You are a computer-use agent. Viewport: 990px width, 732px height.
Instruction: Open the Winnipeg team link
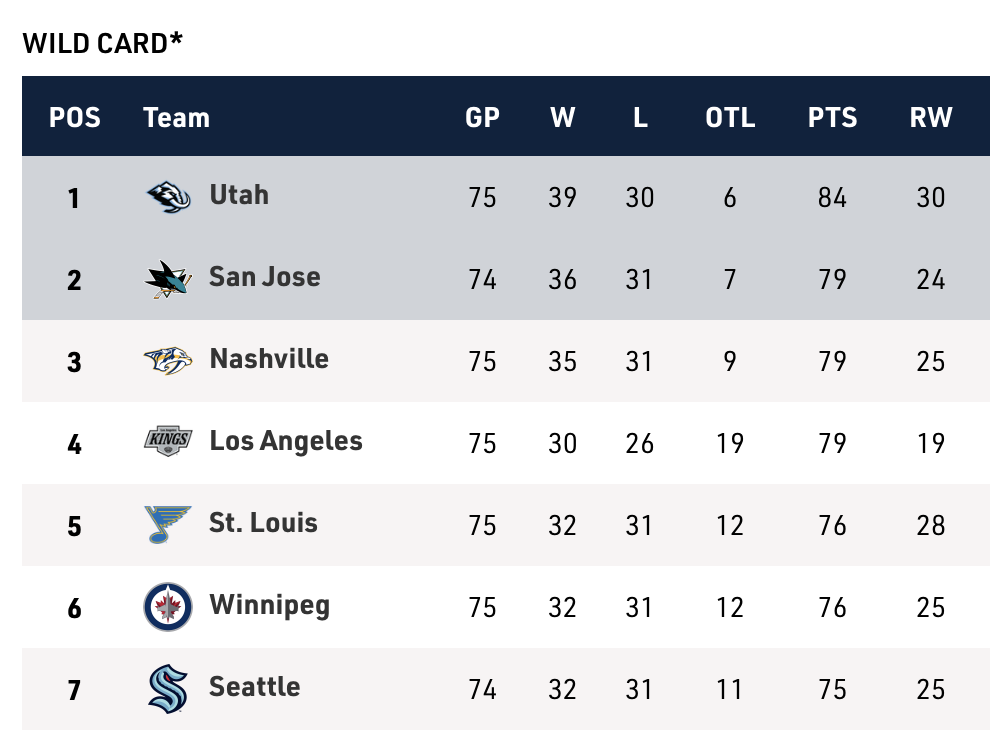pos(269,604)
